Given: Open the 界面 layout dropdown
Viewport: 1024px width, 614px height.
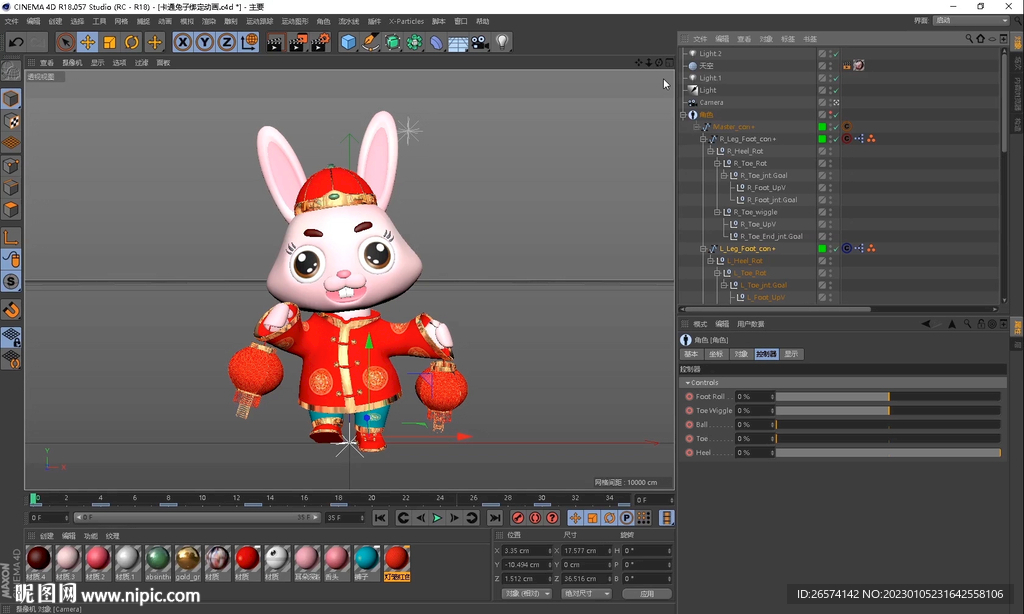Looking at the screenshot, I should tap(971, 21).
